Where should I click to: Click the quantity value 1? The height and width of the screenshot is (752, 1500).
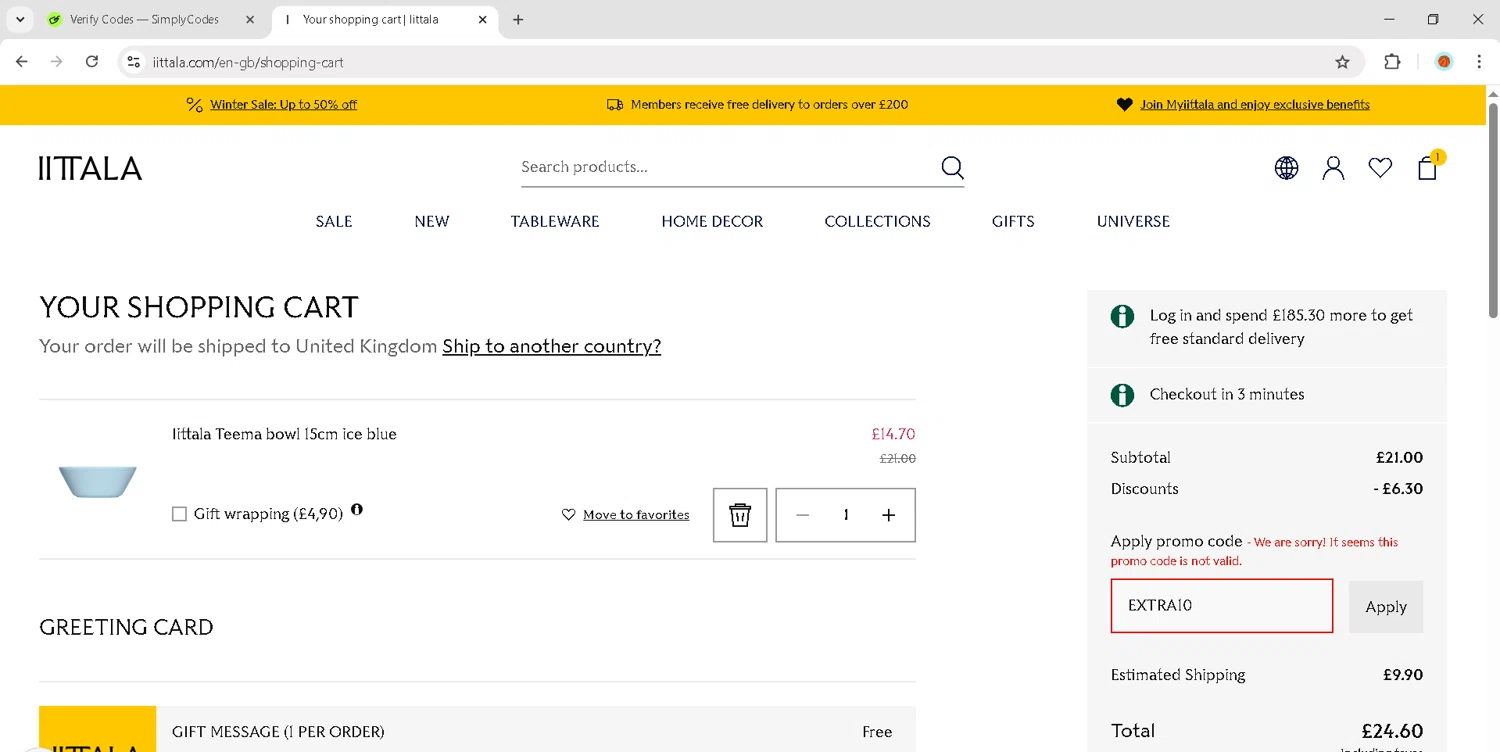[846, 515]
